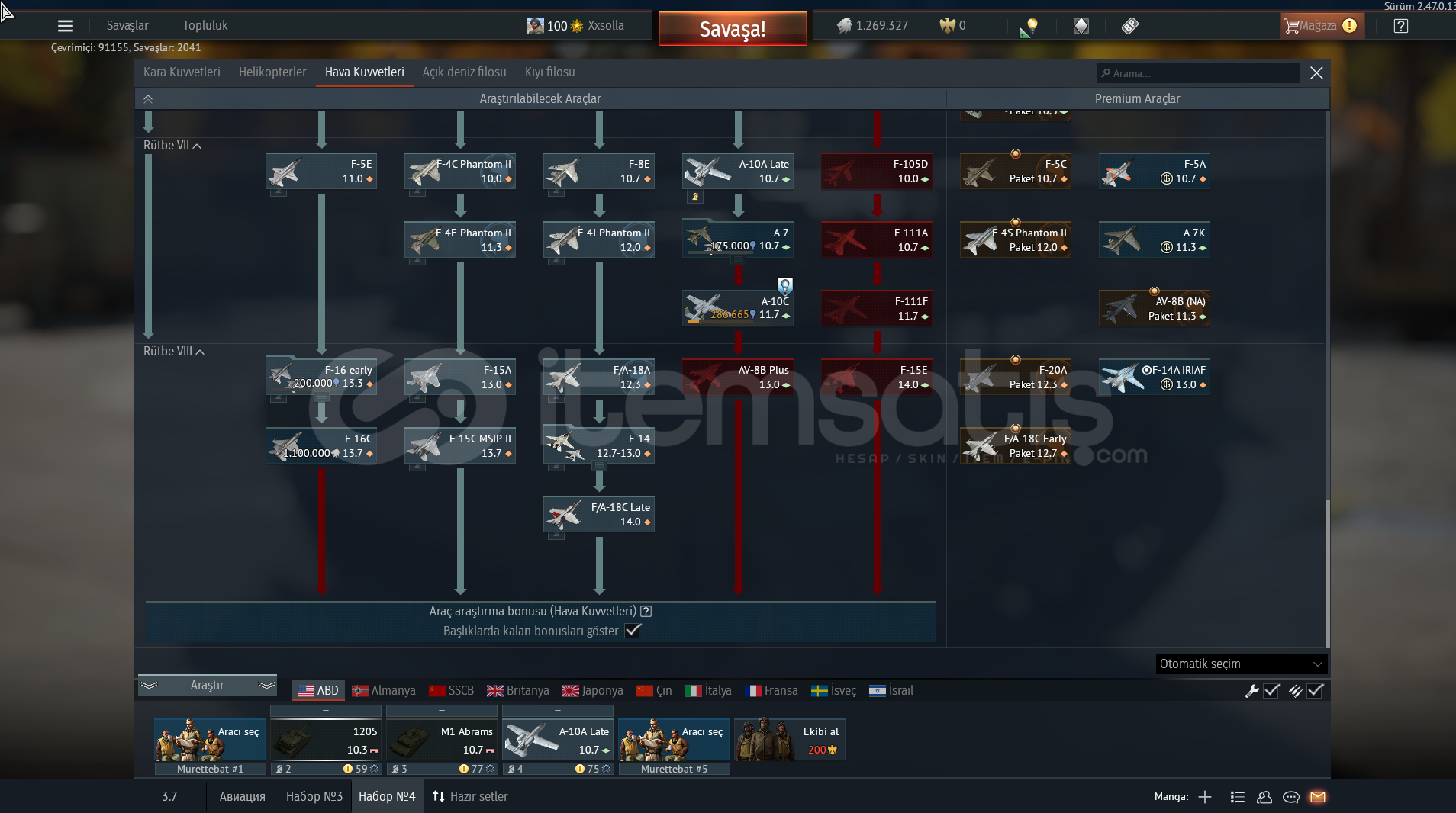Open the diamond warbond icon
1456x813 pixels.
[1081, 26]
